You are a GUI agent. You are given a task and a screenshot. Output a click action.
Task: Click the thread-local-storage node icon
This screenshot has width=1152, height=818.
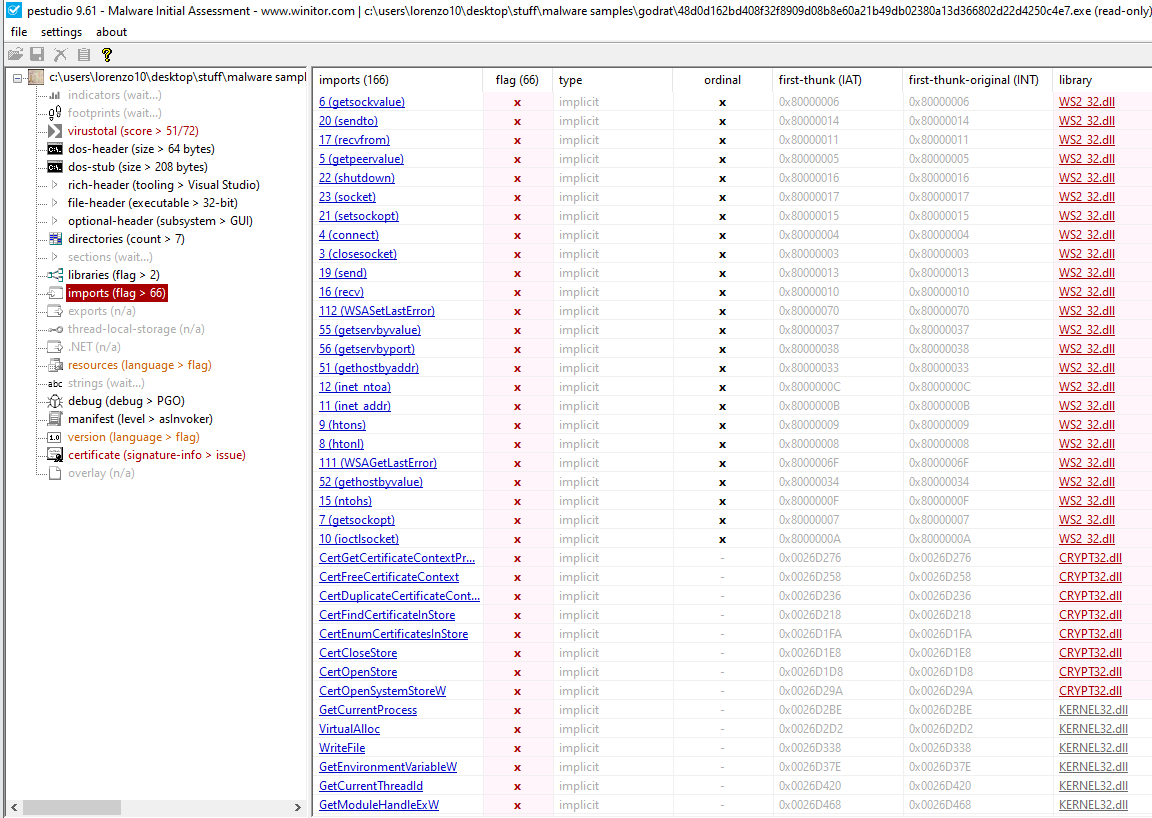(55, 329)
